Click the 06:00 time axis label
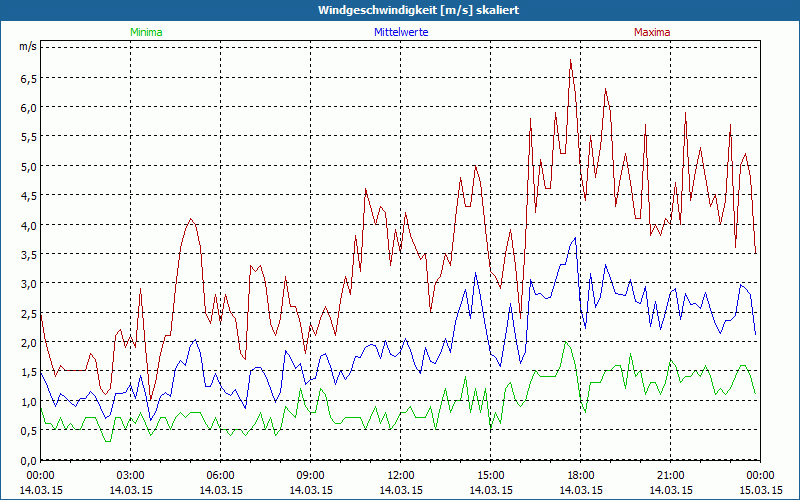800x500 pixels. click(221, 475)
